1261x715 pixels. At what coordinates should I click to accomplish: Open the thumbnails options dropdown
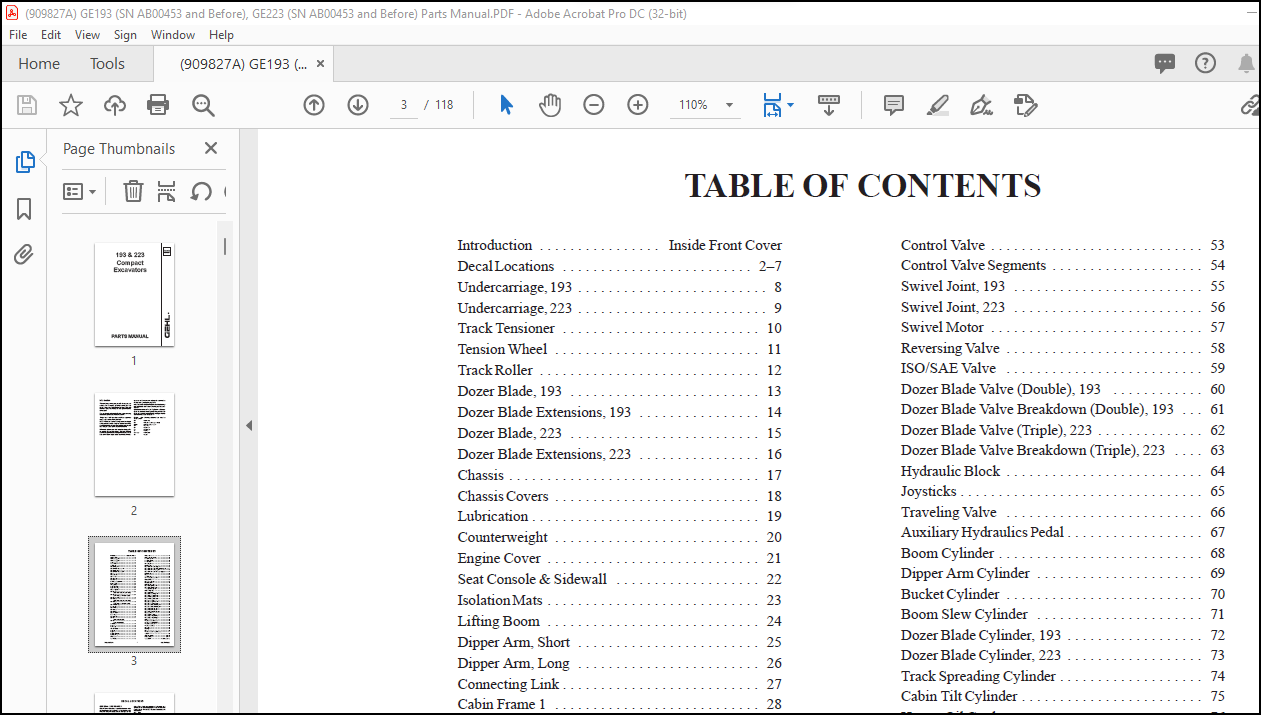pos(80,191)
